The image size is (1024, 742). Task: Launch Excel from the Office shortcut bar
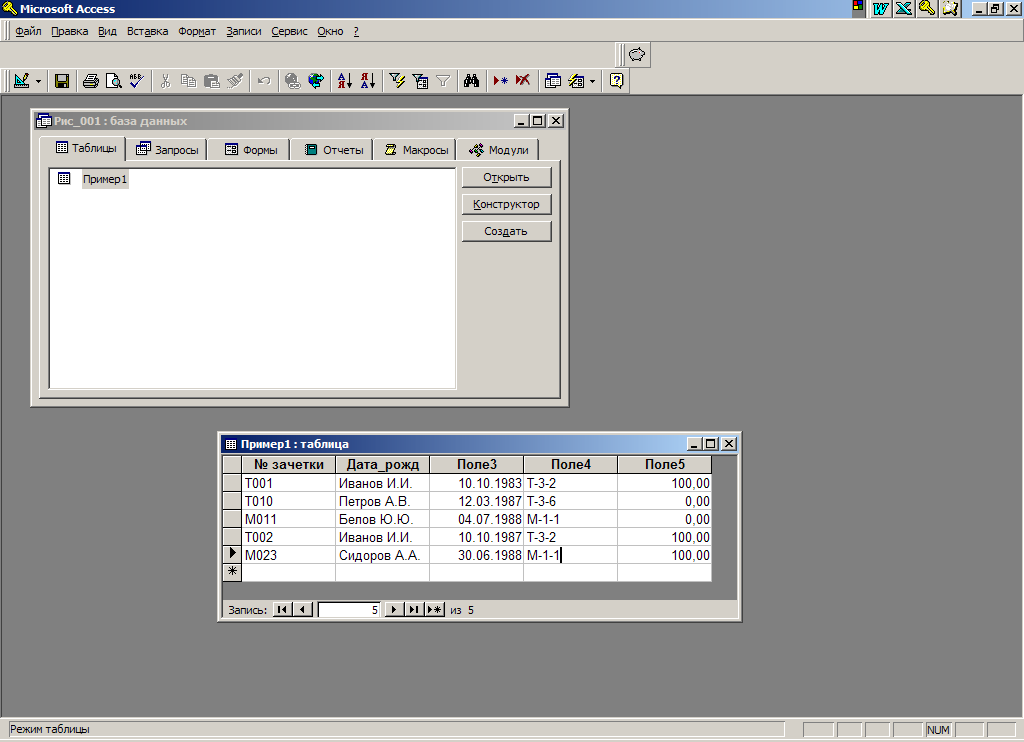point(904,8)
